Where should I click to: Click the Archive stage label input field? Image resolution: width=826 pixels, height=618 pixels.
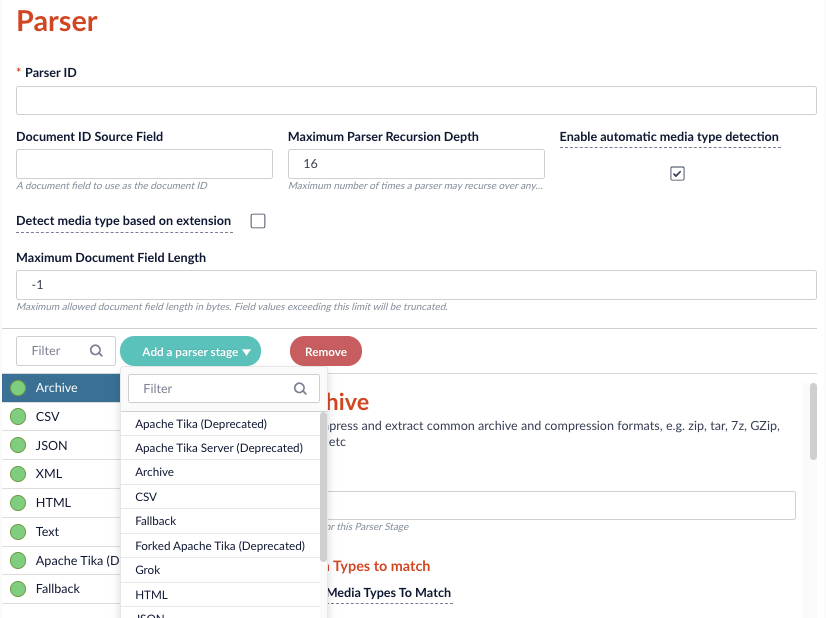561,506
